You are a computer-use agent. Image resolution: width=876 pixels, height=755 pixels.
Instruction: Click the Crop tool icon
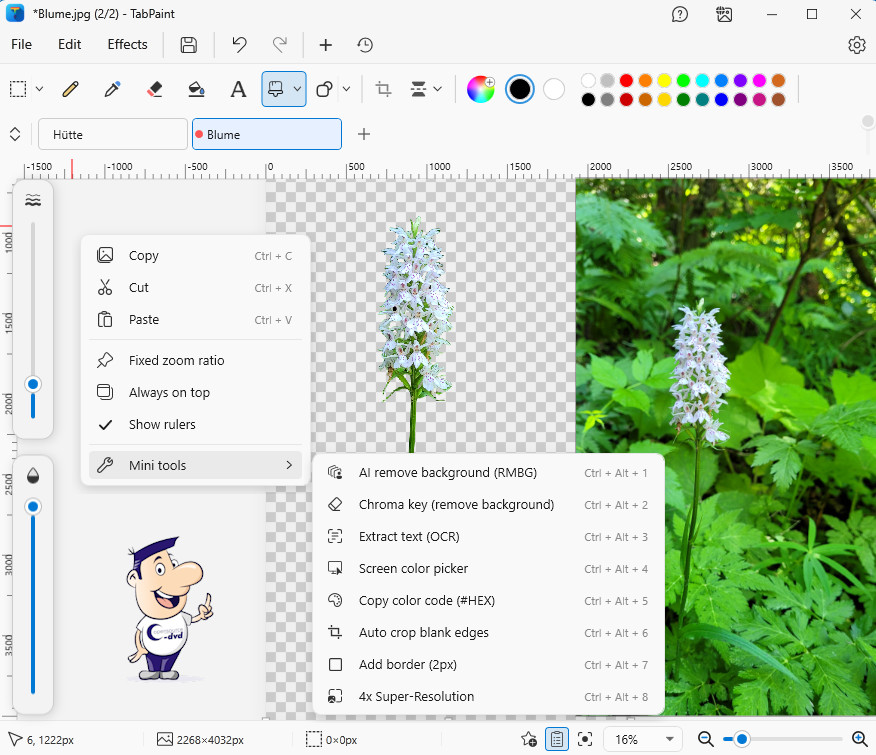pyautogui.click(x=383, y=89)
